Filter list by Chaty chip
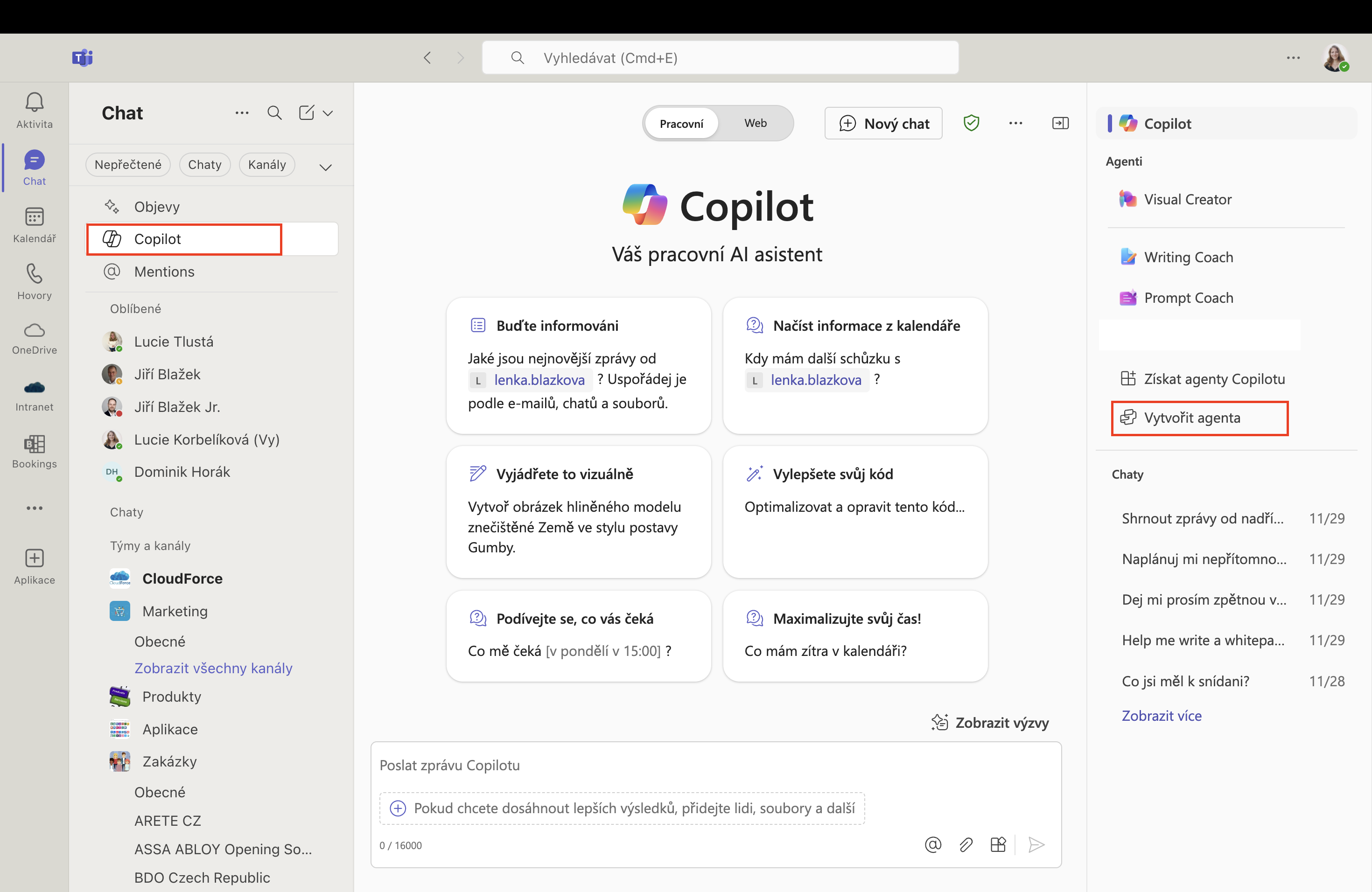 point(205,165)
